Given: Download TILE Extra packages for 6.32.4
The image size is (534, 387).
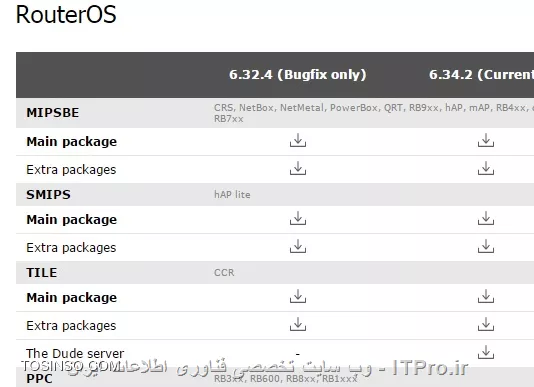Looking at the screenshot, I should [x=298, y=324].
